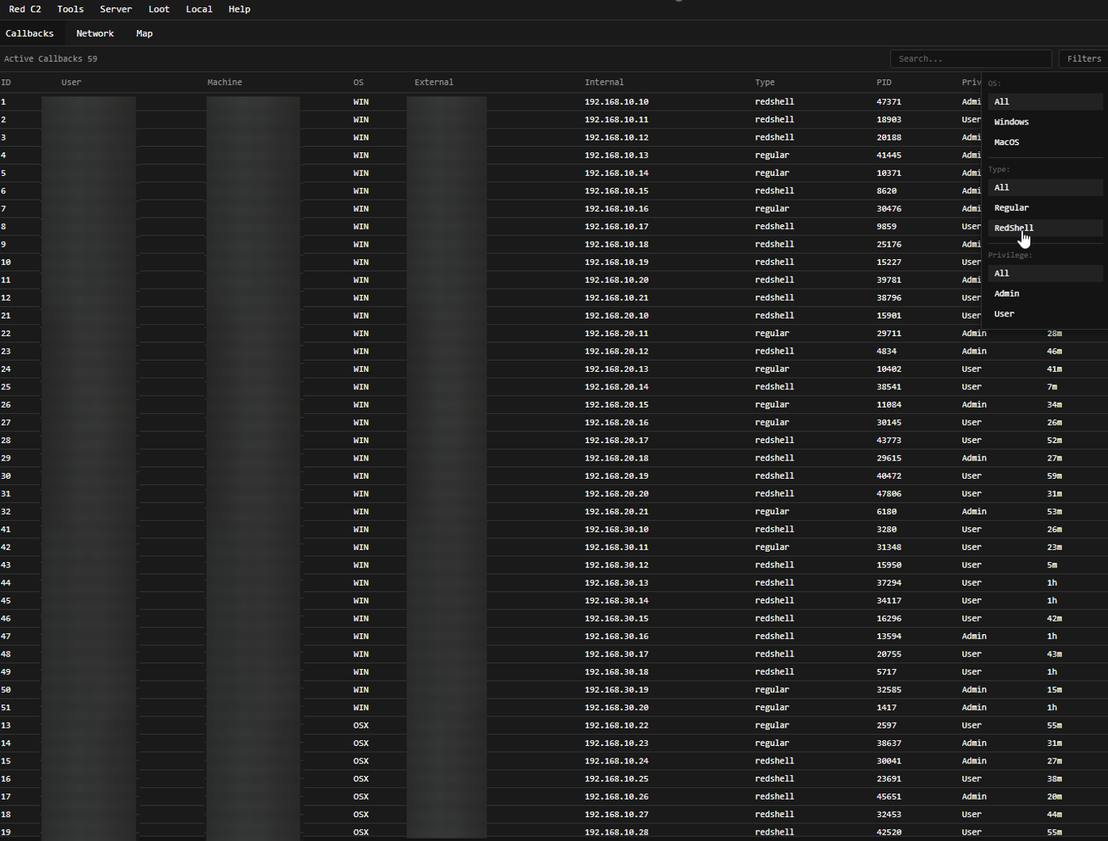Open the Help menu
This screenshot has width=1108, height=841.
[240, 9]
